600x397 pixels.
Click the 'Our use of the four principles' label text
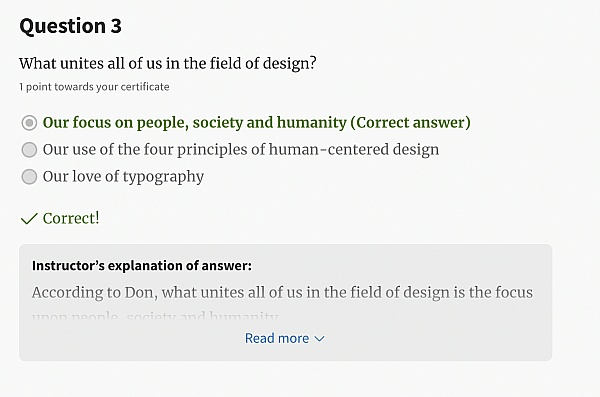tap(241, 150)
